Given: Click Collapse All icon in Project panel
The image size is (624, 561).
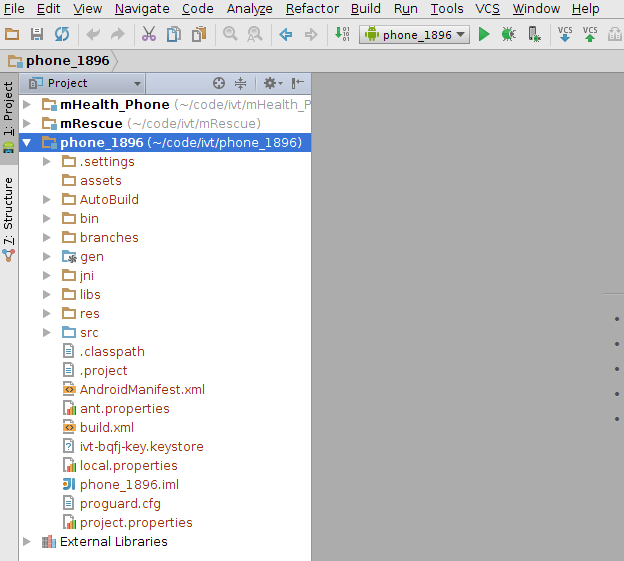Looking at the screenshot, I should coord(240,83).
